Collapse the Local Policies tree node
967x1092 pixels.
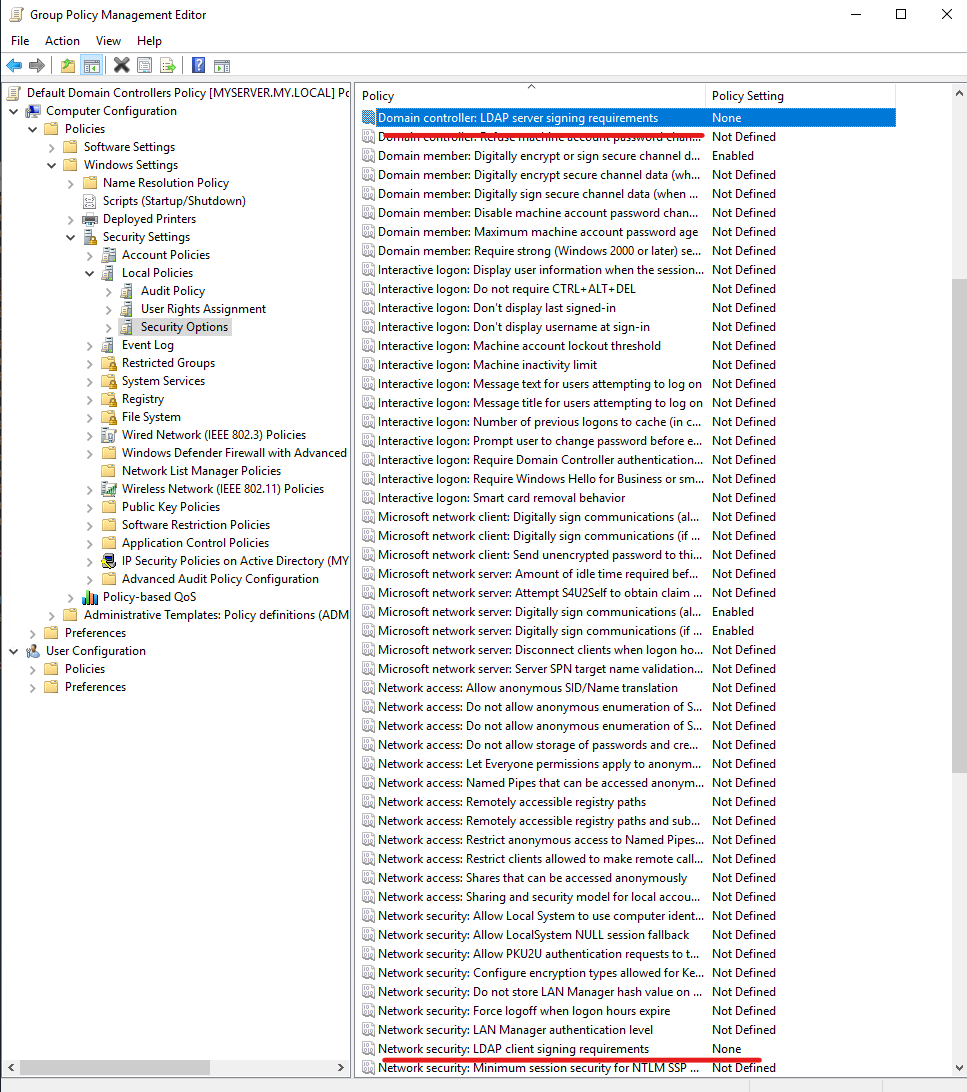click(x=90, y=273)
